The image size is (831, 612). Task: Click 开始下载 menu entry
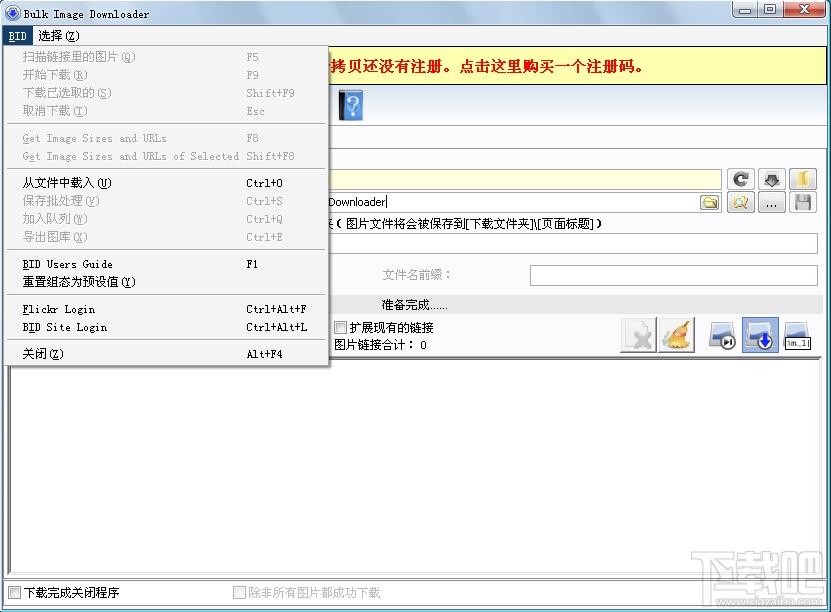tap(167, 75)
